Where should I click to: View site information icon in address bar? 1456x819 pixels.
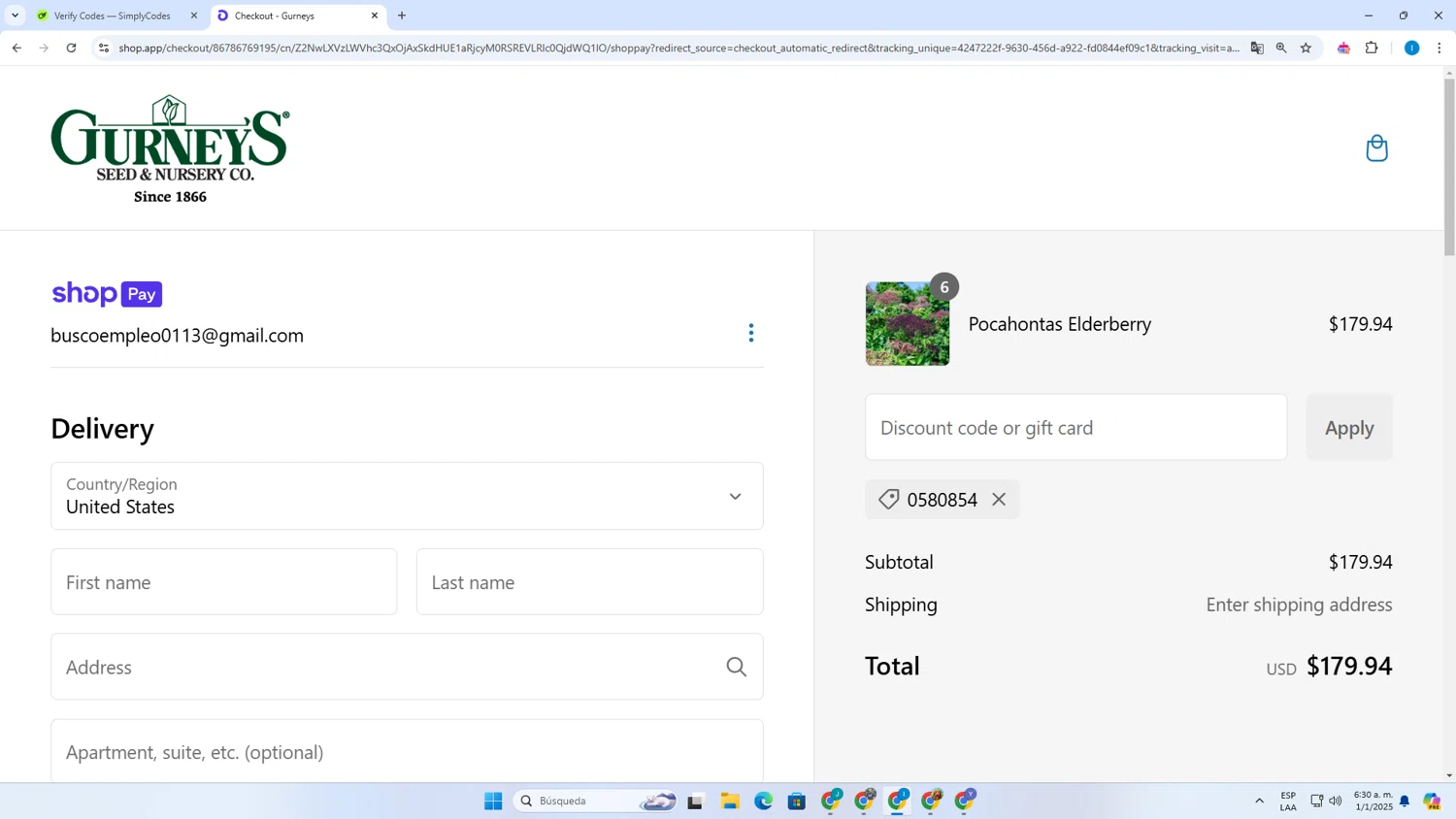pos(104,48)
